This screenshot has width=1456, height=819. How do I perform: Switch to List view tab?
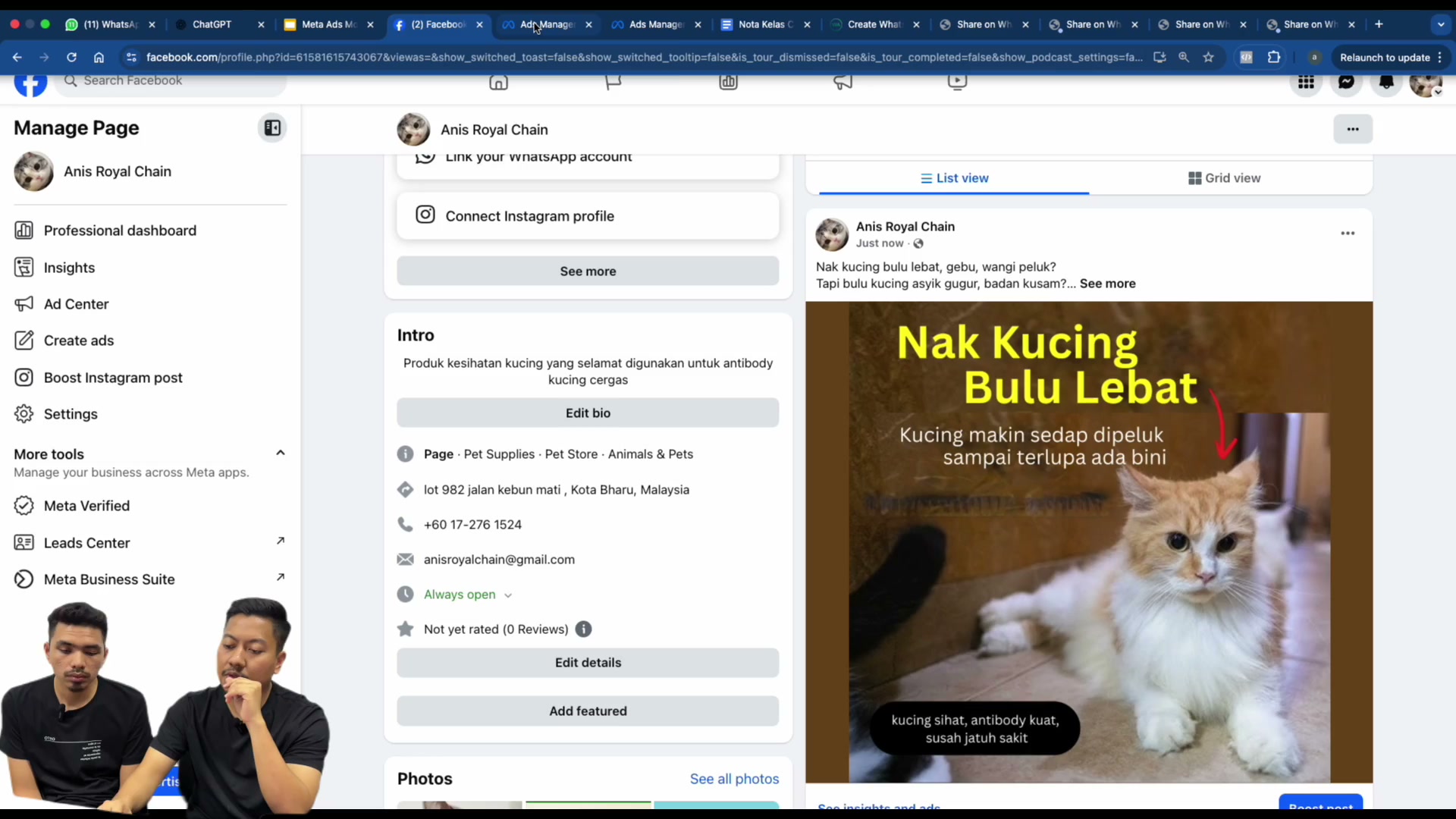click(x=954, y=178)
